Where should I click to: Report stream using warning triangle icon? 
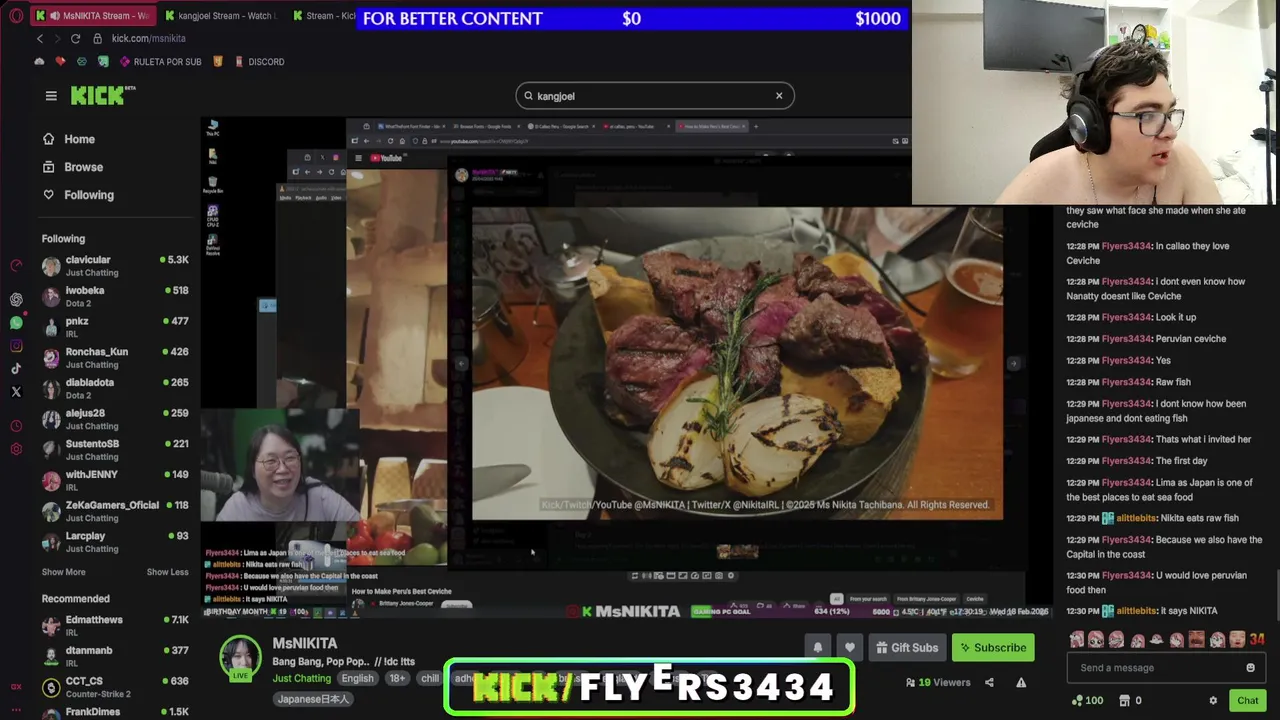[x=1021, y=683]
